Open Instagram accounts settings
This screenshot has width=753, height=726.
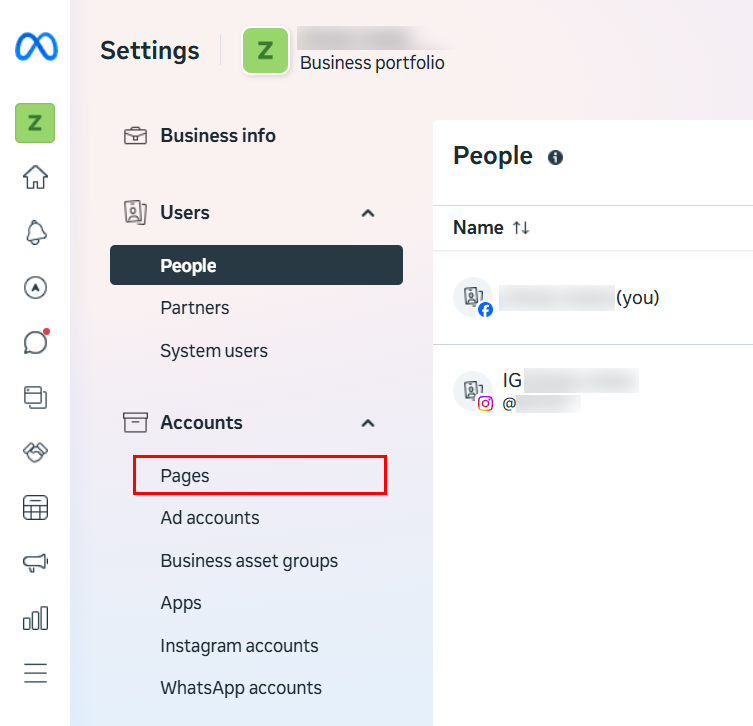click(x=239, y=646)
